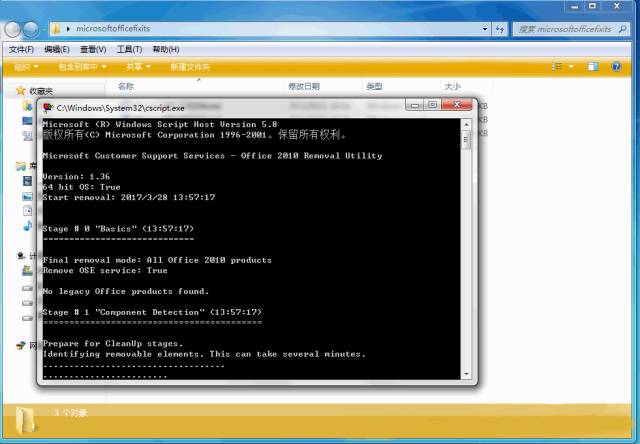This screenshot has height=444, width=640.
Task: Click the cscript.exe console title bar icon
Action: [48, 108]
